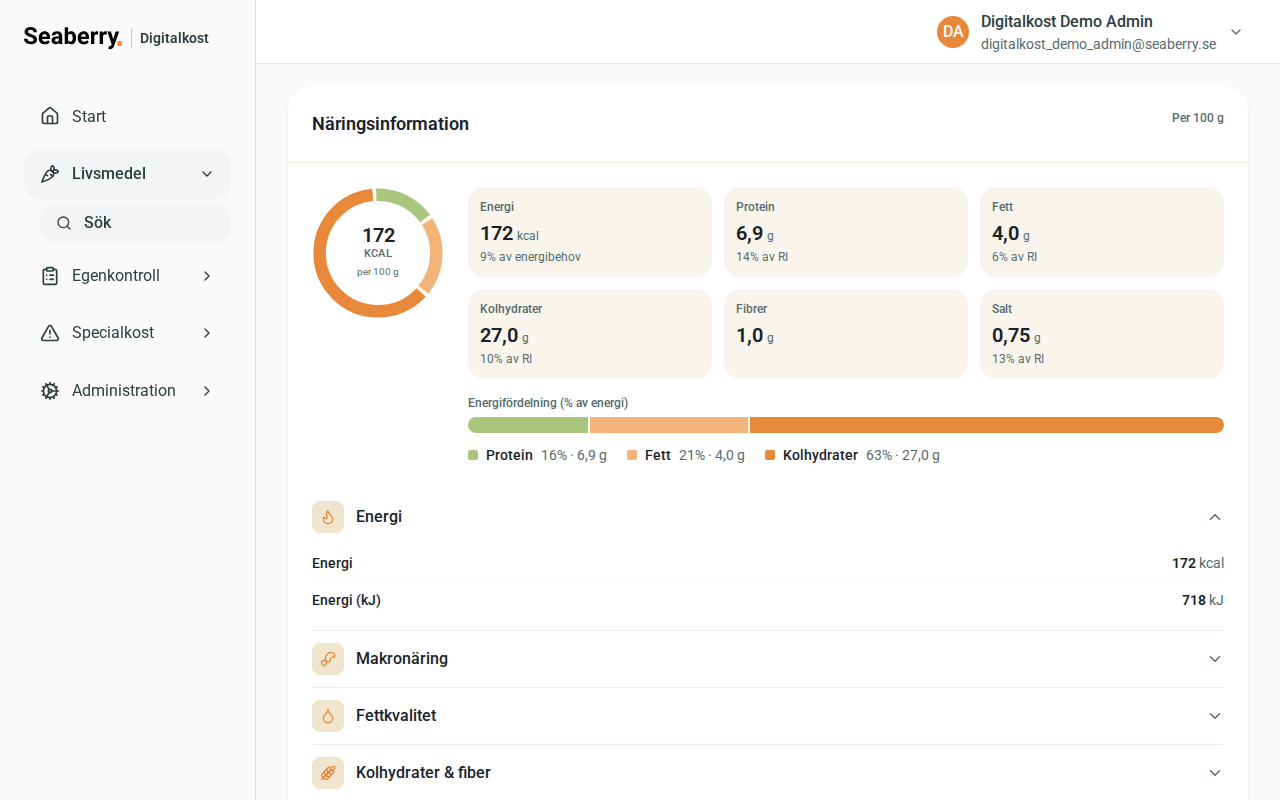Click light orange Fett bar segment
This screenshot has width=1280, height=800.
click(669, 425)
